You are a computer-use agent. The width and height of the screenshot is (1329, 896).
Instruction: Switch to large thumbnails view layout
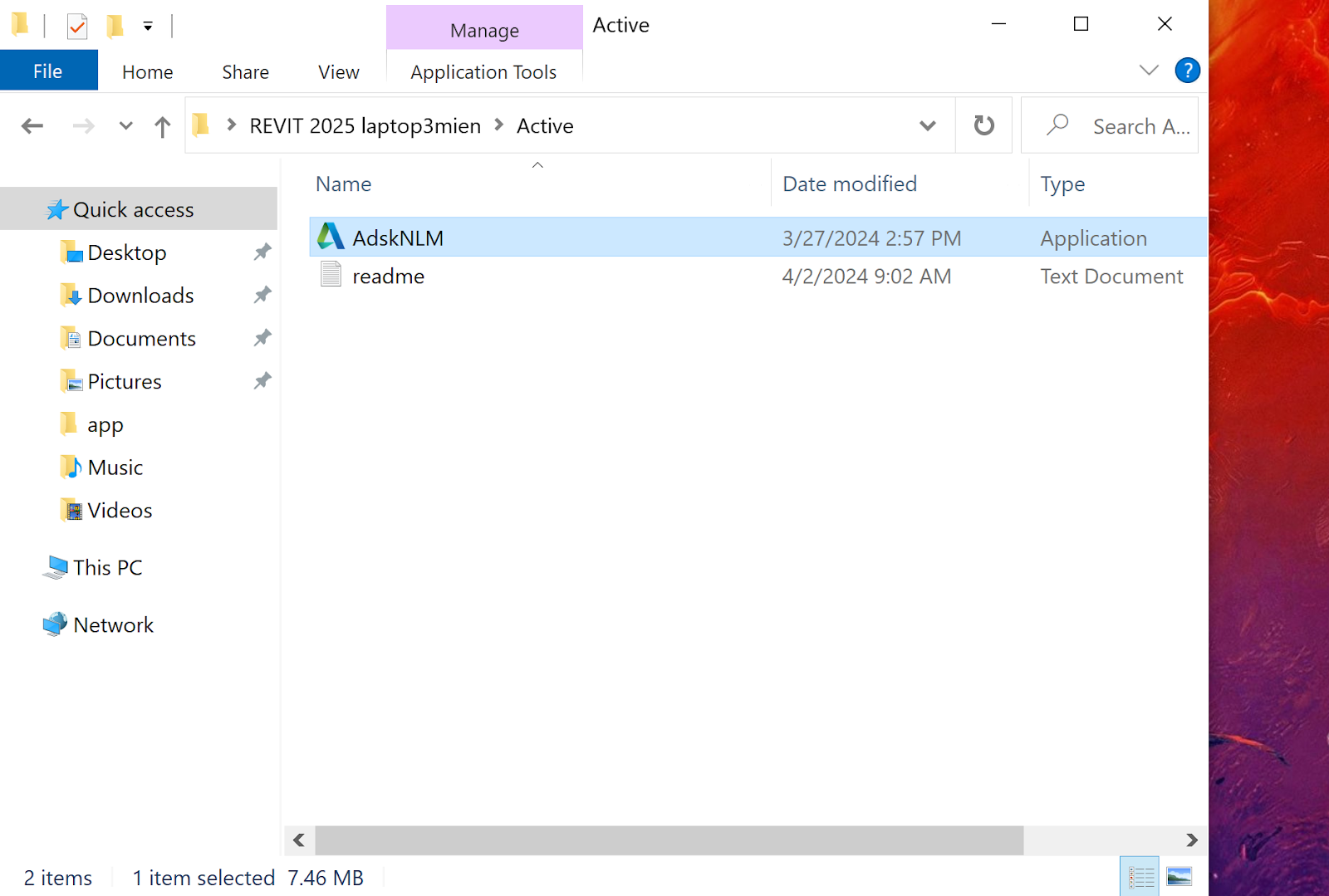pyautogui.click(x=1179, y=877)
